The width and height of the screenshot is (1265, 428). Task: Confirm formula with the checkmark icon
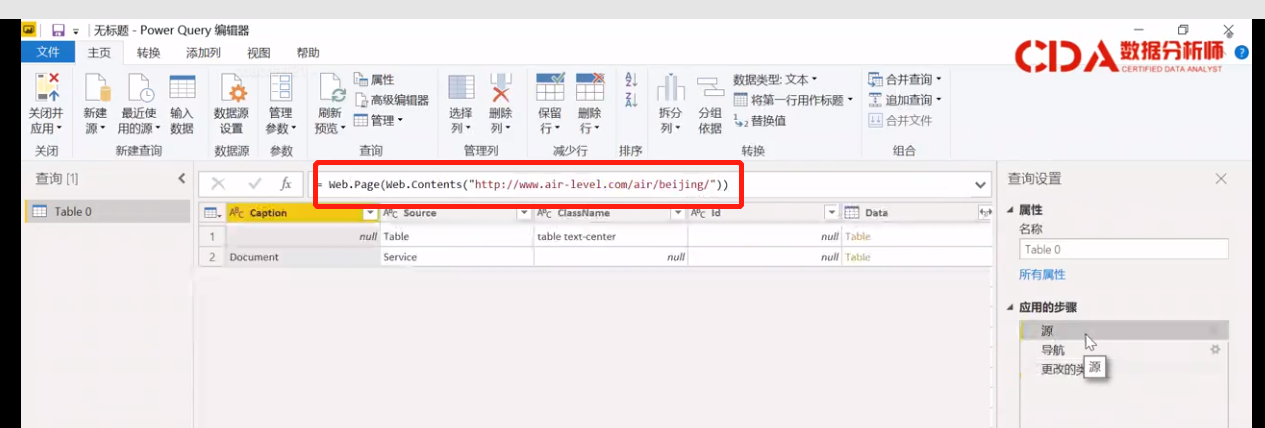click(254, 184)
